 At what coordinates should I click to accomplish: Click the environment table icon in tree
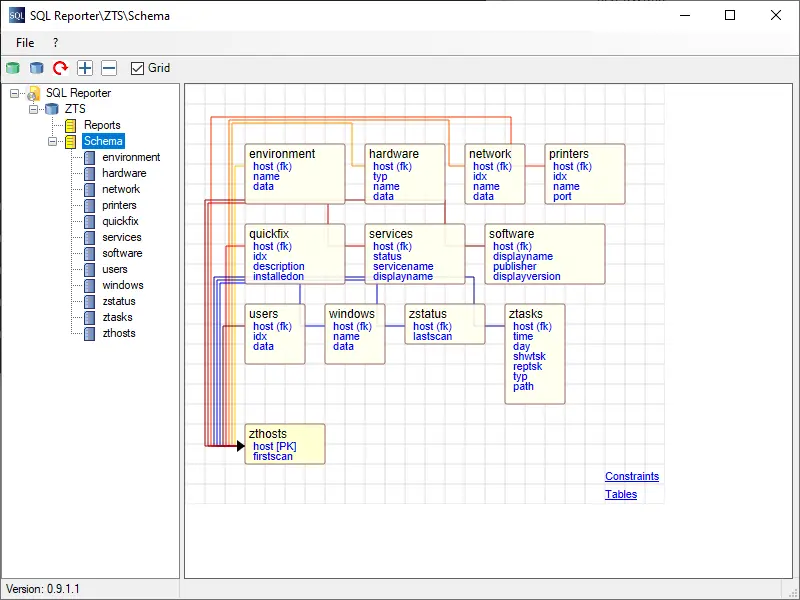click(x=89, y=157)
